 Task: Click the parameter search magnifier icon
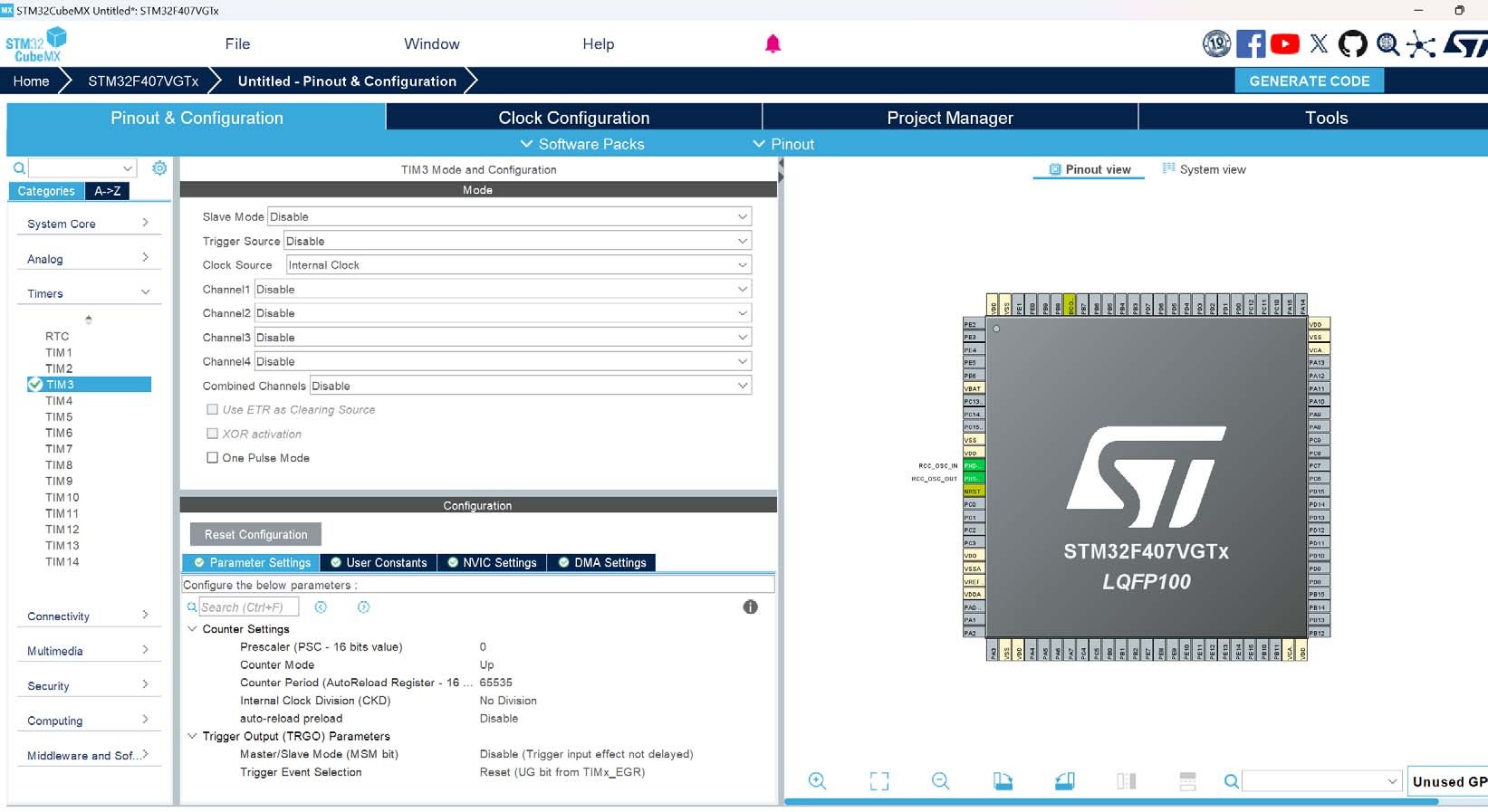point(192,607)
